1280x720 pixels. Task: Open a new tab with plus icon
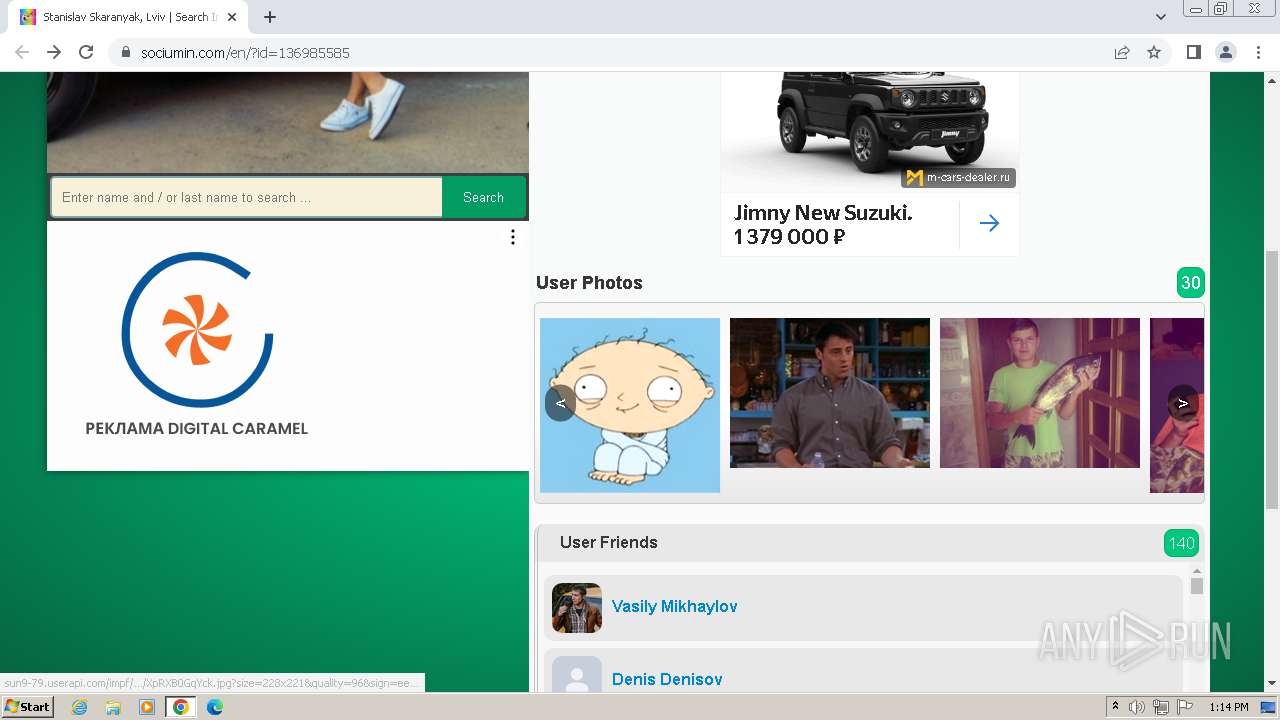(270, 17)
